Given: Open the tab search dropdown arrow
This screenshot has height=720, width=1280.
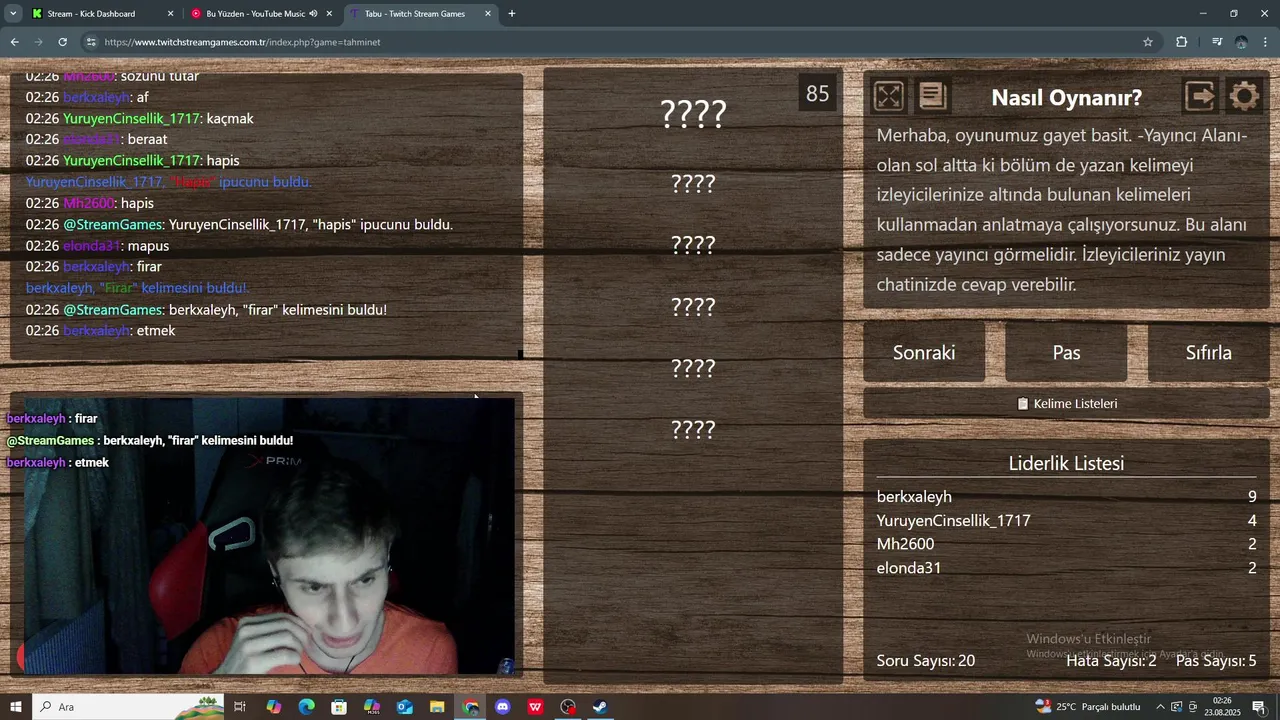Looking at the screenshot, I should point(13,14).
